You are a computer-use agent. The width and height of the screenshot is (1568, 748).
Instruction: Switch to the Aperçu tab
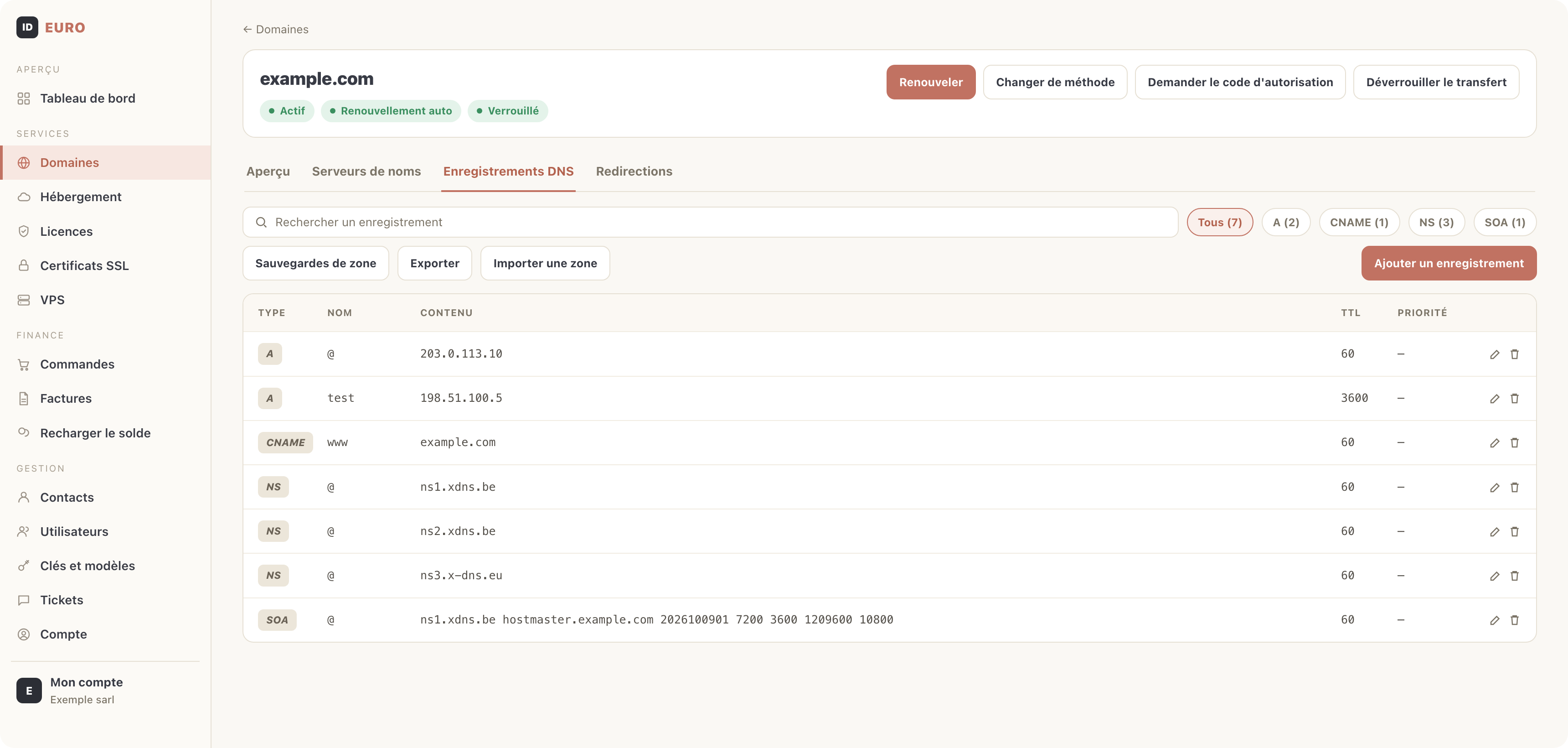pos(268,171)
